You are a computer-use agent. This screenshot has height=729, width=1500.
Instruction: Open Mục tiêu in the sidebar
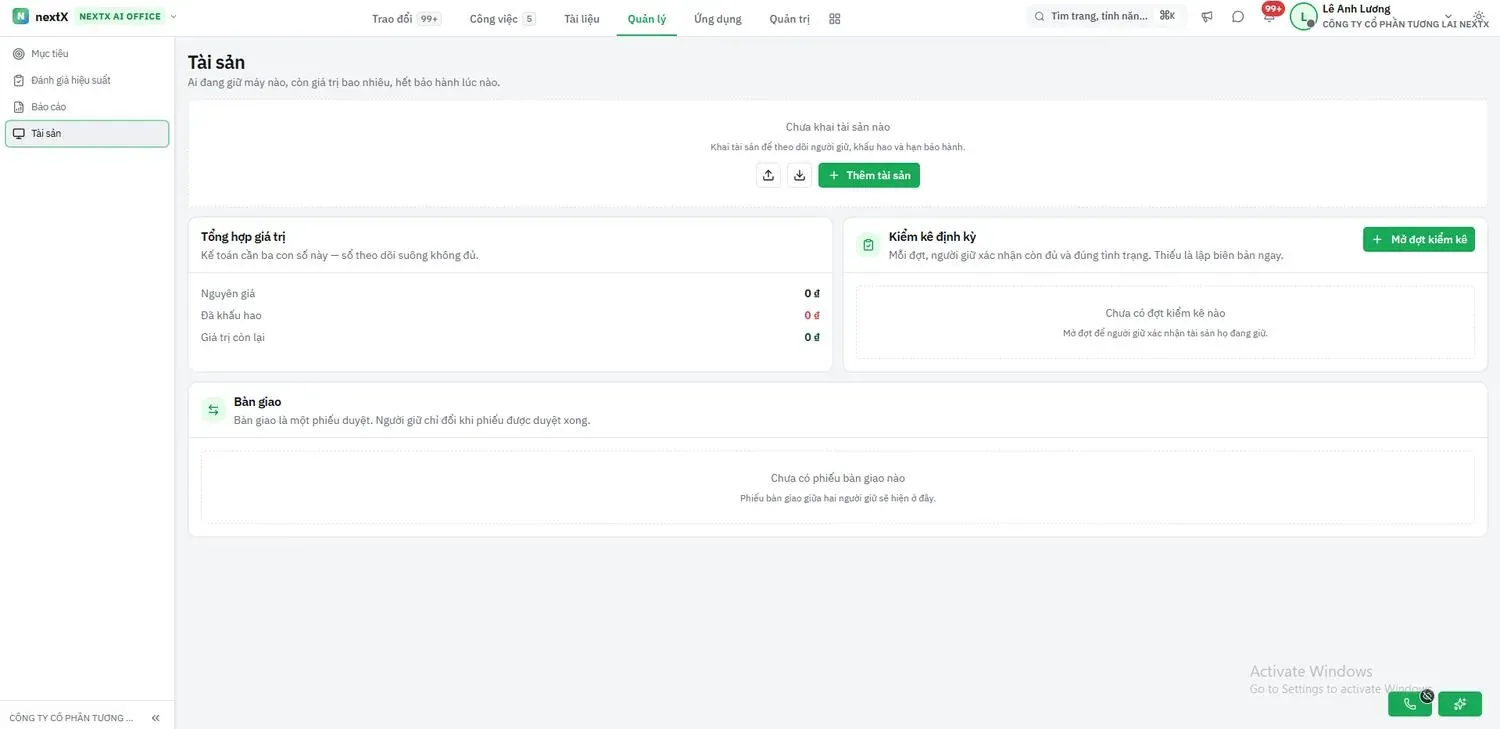click(x=87, y=54)
